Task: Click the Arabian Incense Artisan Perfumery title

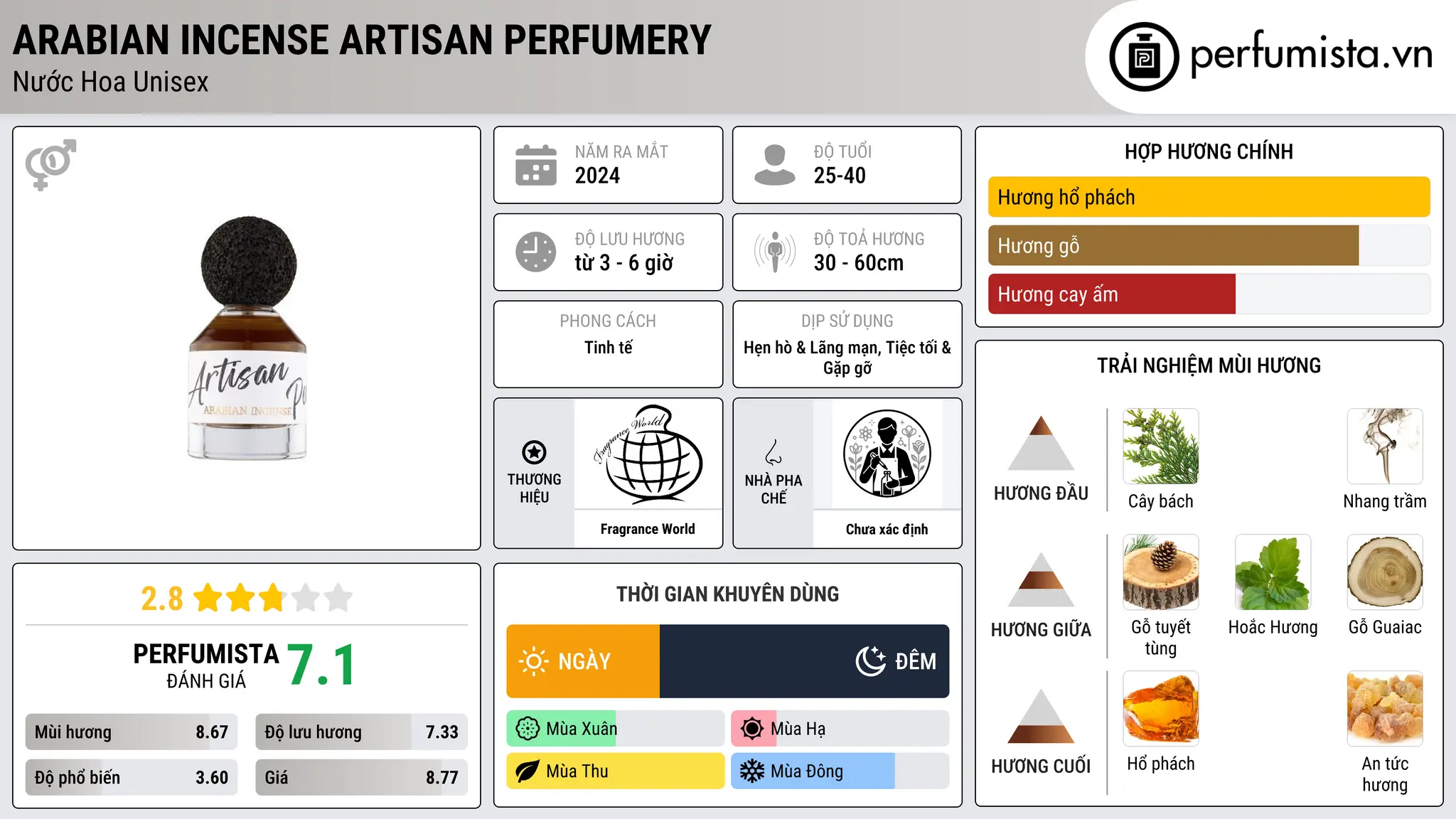Action: (x=362, y=40)
